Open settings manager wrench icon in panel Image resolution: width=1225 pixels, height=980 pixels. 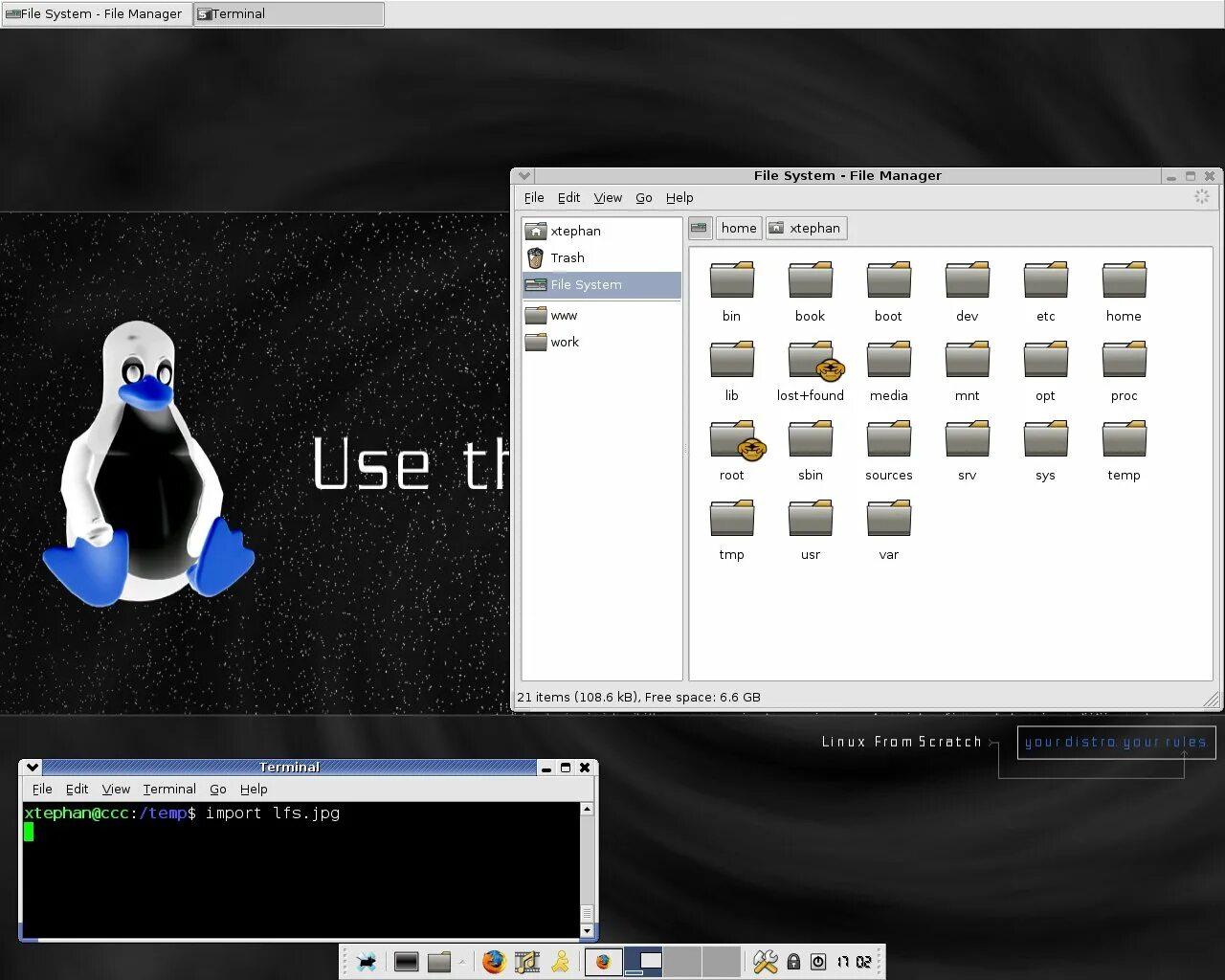click(766, 962)
